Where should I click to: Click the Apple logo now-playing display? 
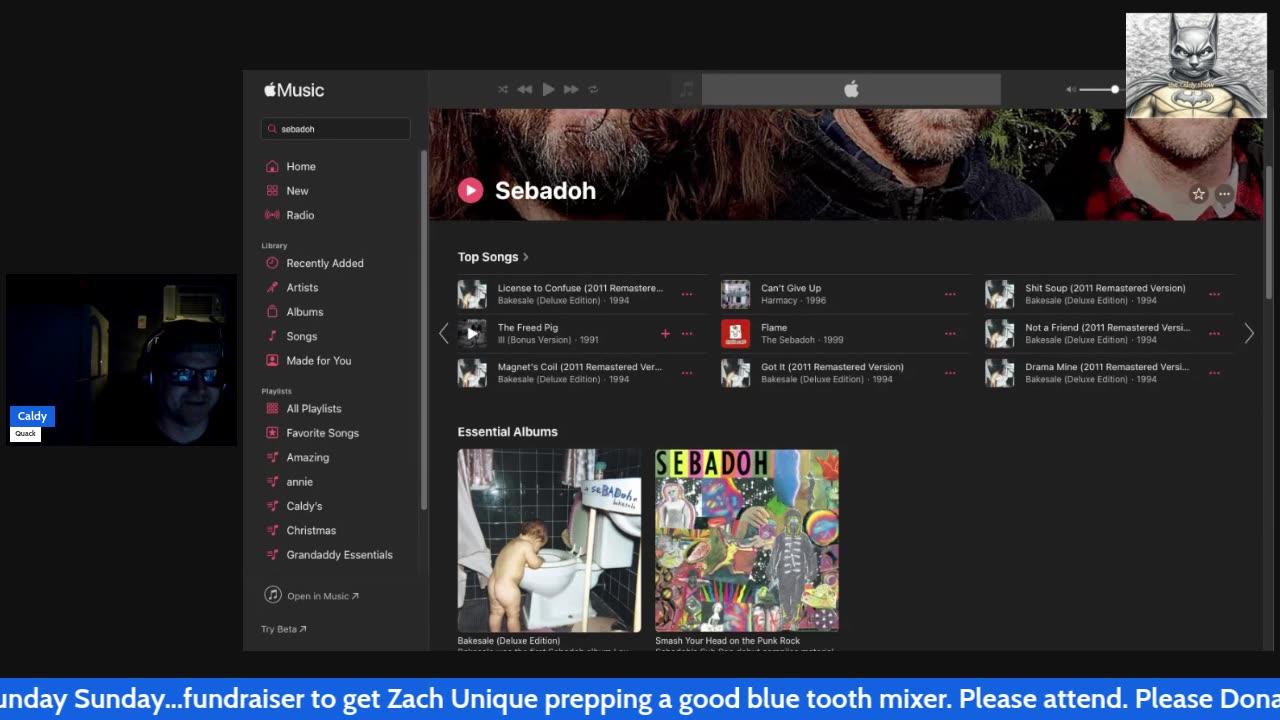[x=851, y=89]
